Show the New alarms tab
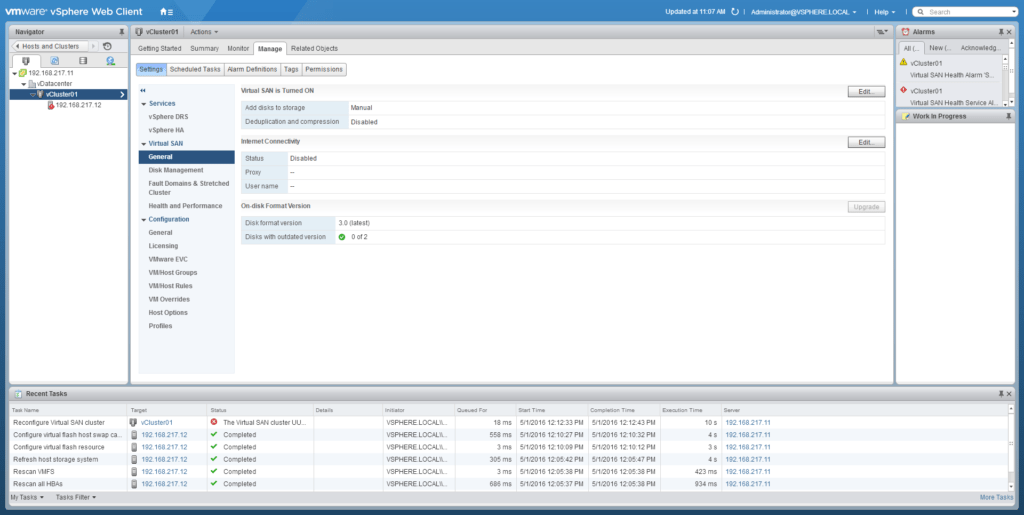The height and width of the screenshot is (515, 1024). 940,48
